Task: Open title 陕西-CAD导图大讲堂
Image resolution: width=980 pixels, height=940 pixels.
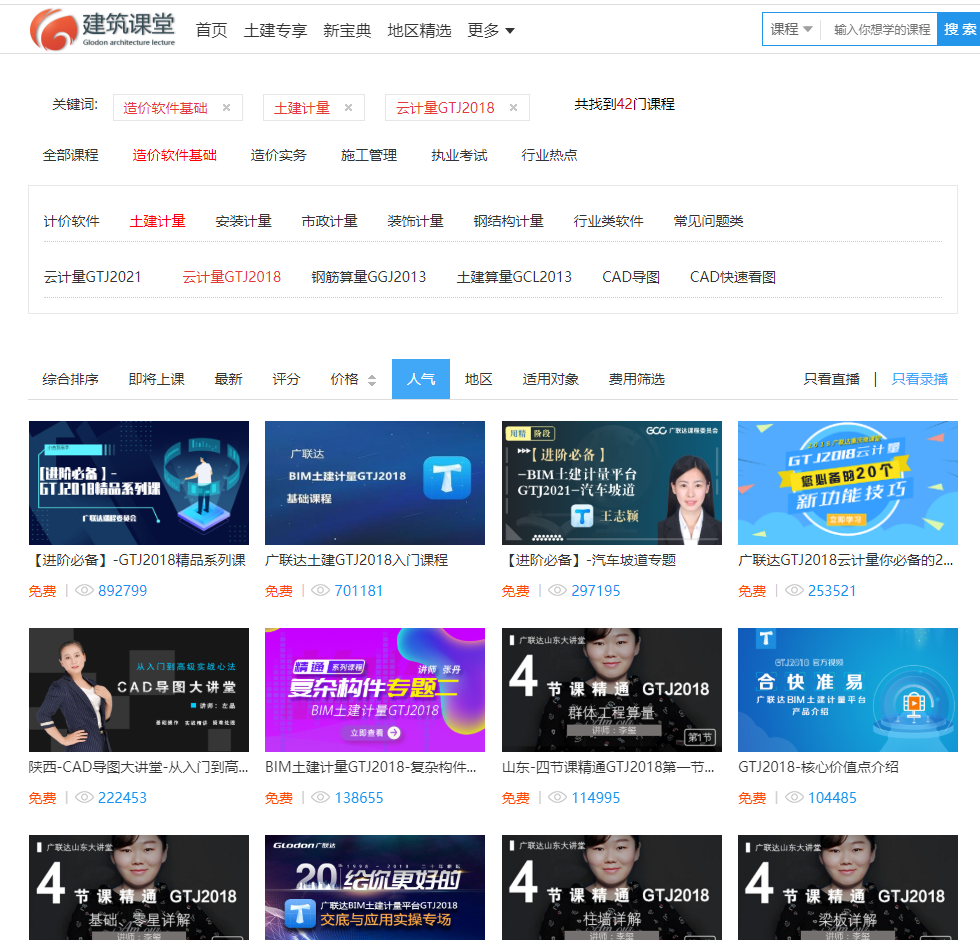Action: pos(138,767)
